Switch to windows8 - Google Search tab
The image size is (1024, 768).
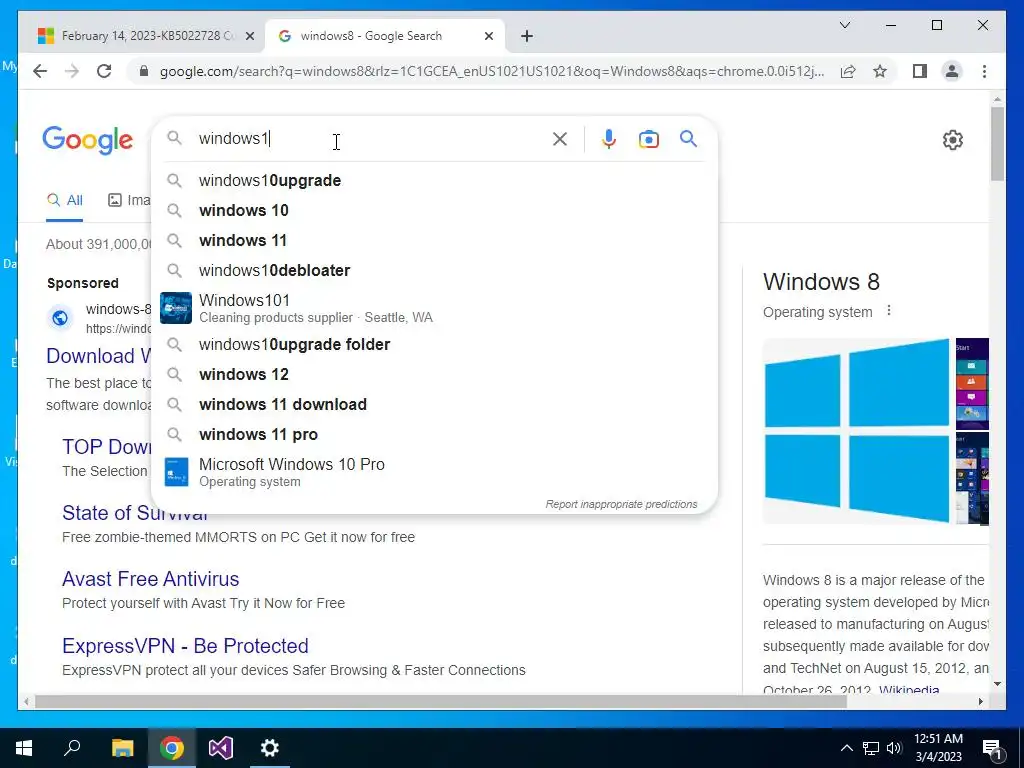(385, 36)
